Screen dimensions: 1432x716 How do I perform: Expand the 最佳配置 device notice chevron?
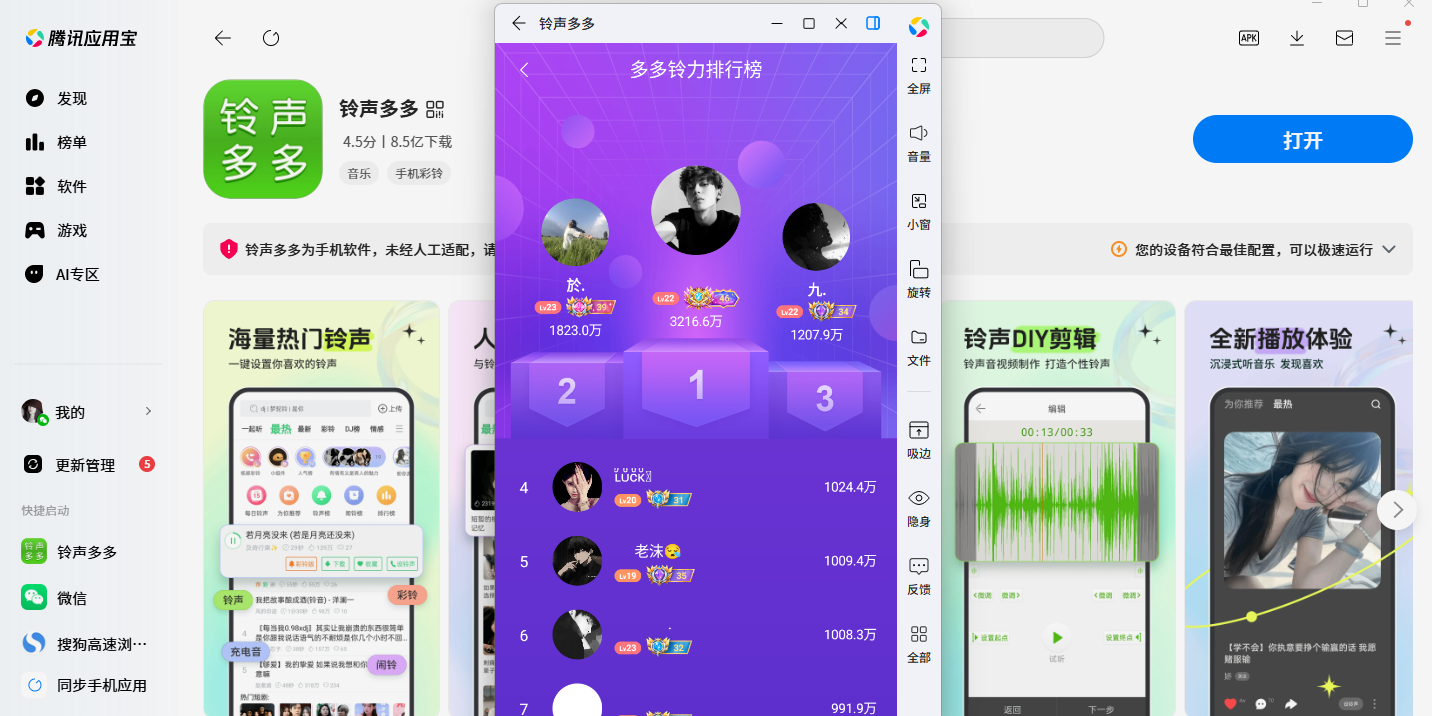[x=1389, y=250]
